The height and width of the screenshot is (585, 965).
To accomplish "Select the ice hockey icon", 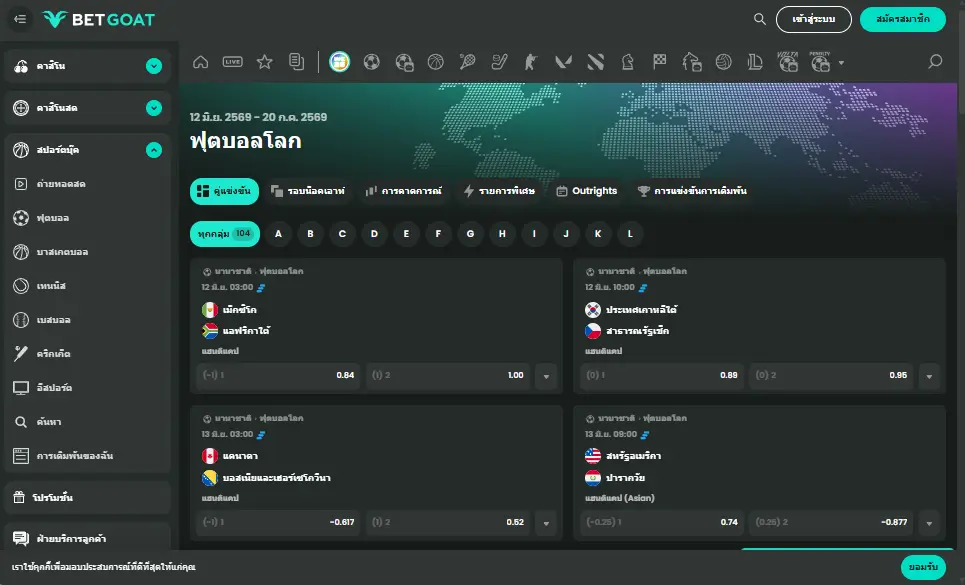I will 499,62.
